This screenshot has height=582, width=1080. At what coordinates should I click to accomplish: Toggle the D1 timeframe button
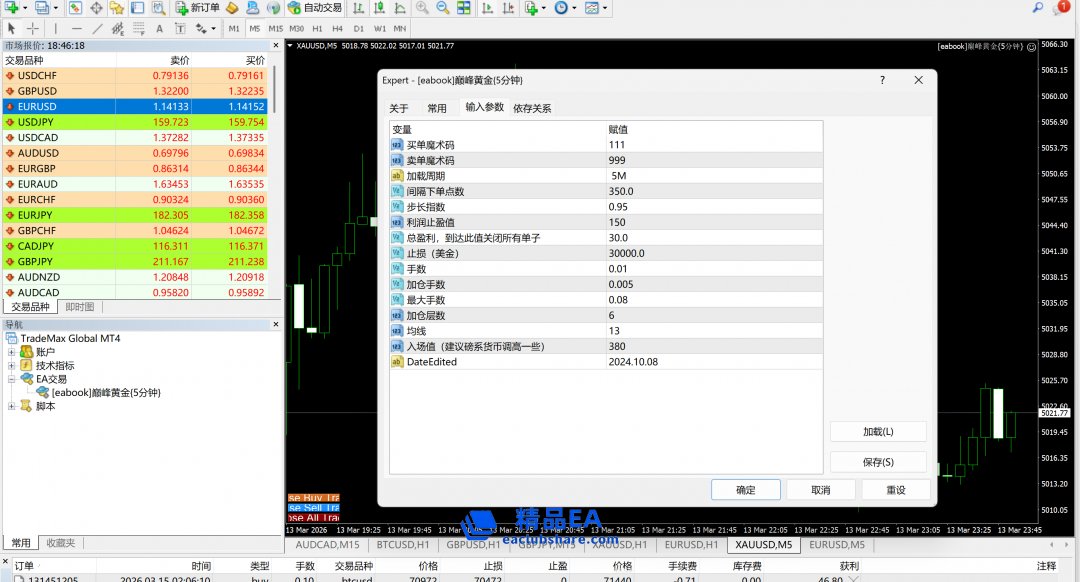[x=358, y=28]
